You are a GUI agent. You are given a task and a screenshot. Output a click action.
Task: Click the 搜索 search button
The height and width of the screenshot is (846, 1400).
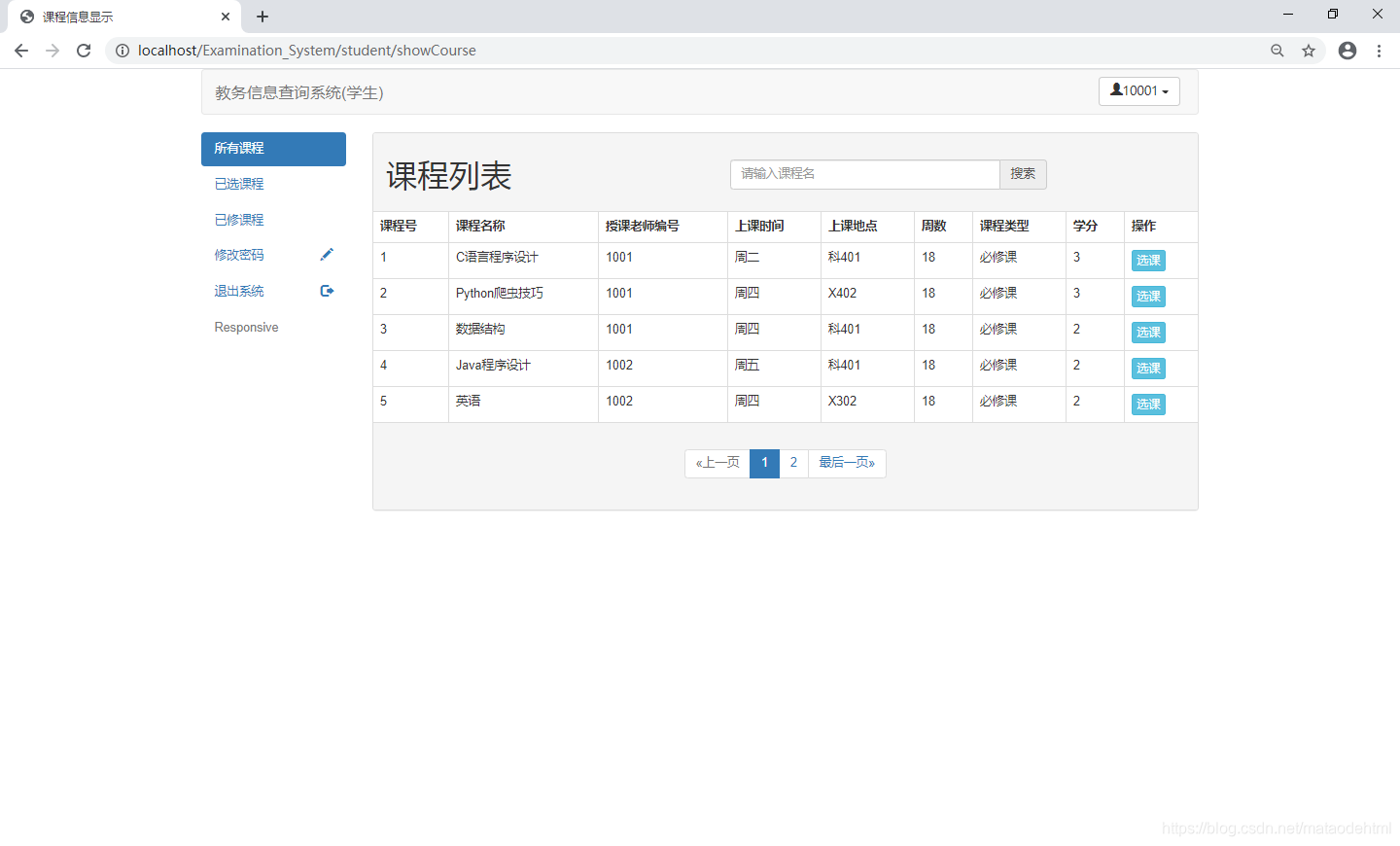pyautogui.click(x=1023, y=174)
